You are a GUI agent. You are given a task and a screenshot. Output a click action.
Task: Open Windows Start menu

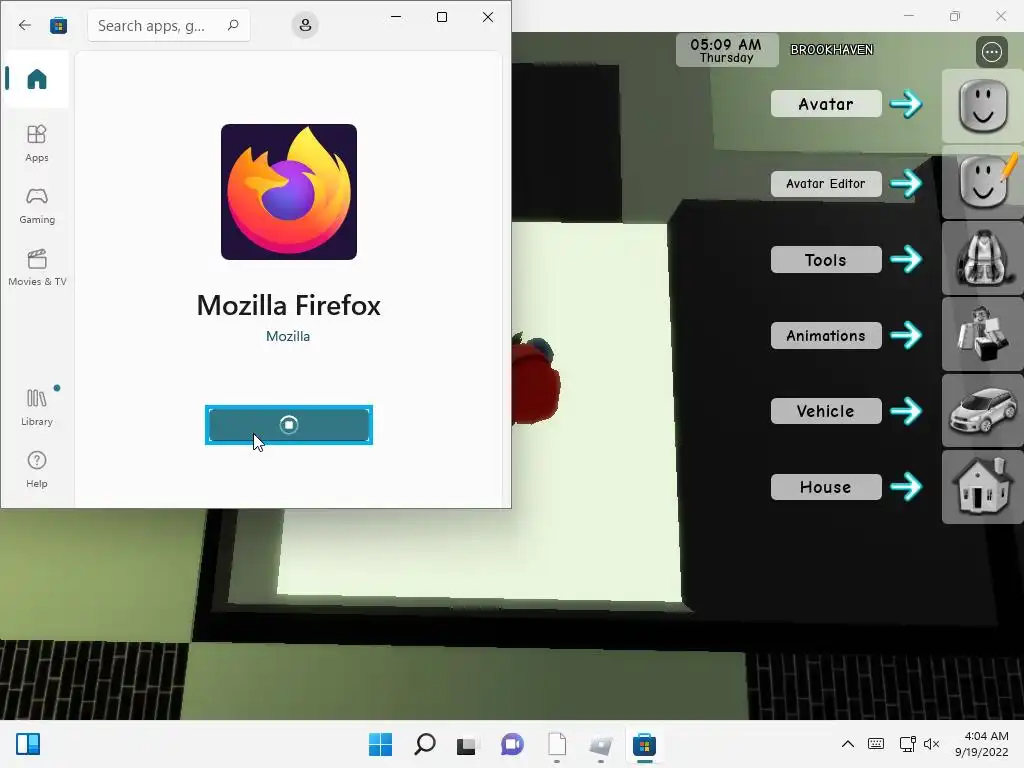381,744
